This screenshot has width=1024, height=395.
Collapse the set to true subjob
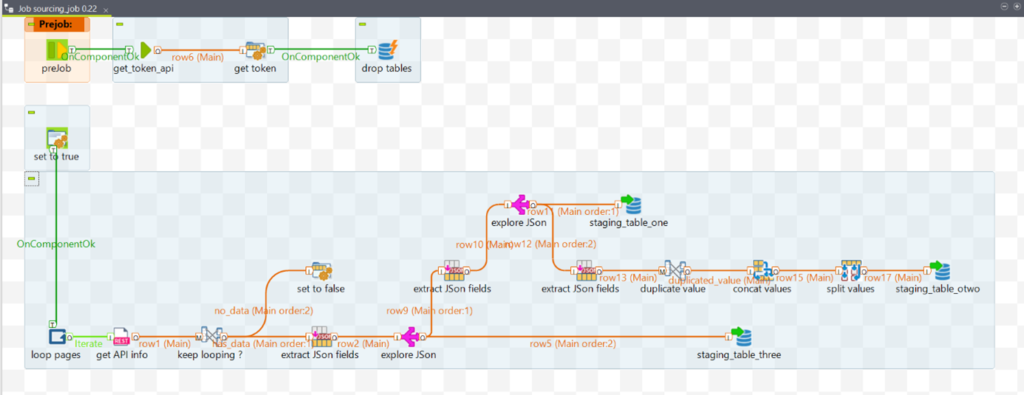point(31,113)
